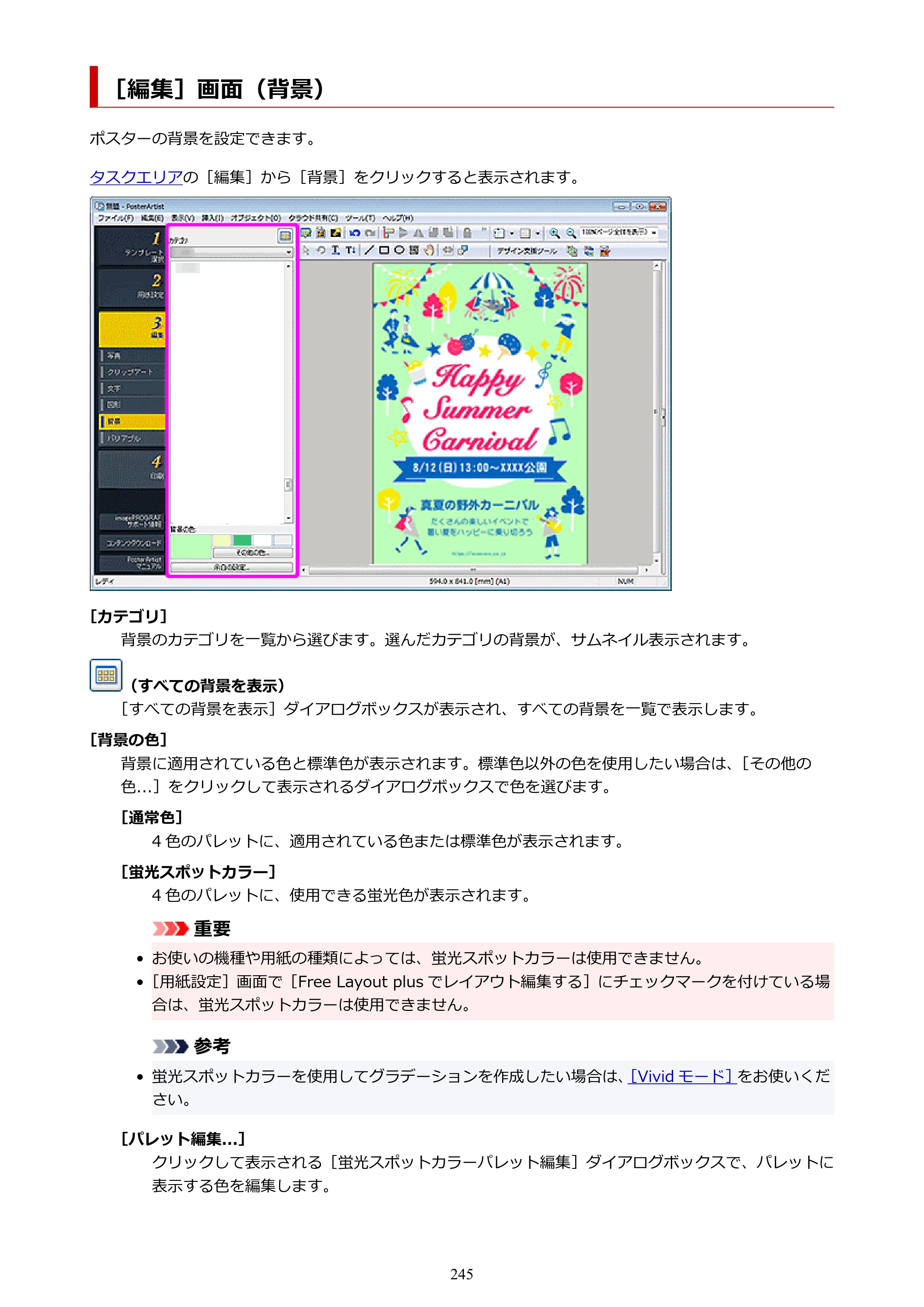Click the Undo icon in the toolbar
The height and width of the screenshot is (1307, 924).
[355, 233]
